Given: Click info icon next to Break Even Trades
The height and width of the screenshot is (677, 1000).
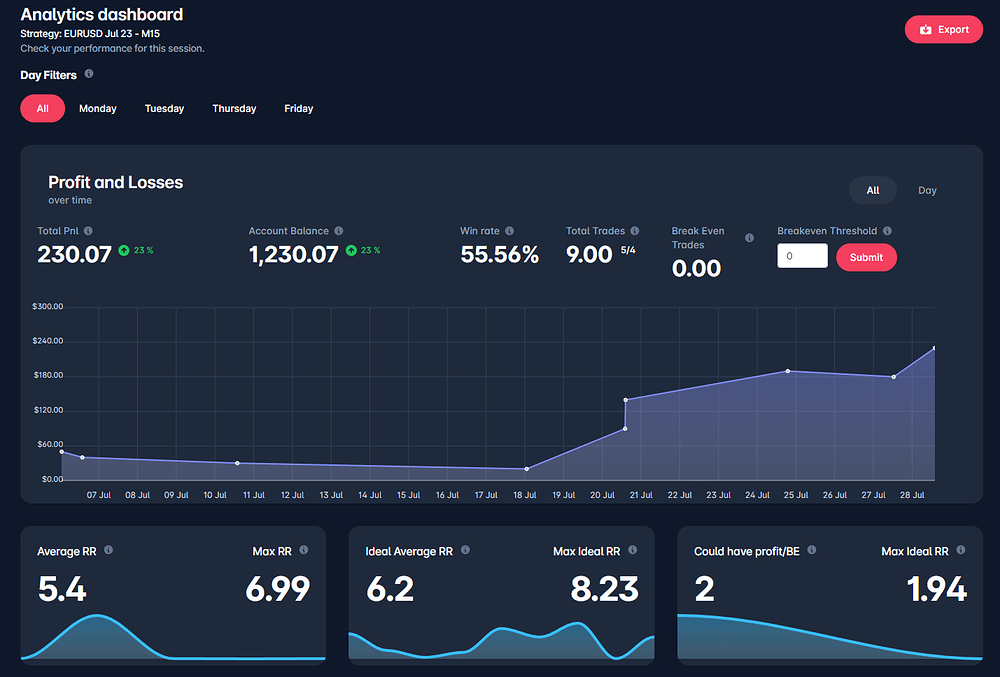Looking at the screenshot, I should pyautogui.click(x=750, y=238).
